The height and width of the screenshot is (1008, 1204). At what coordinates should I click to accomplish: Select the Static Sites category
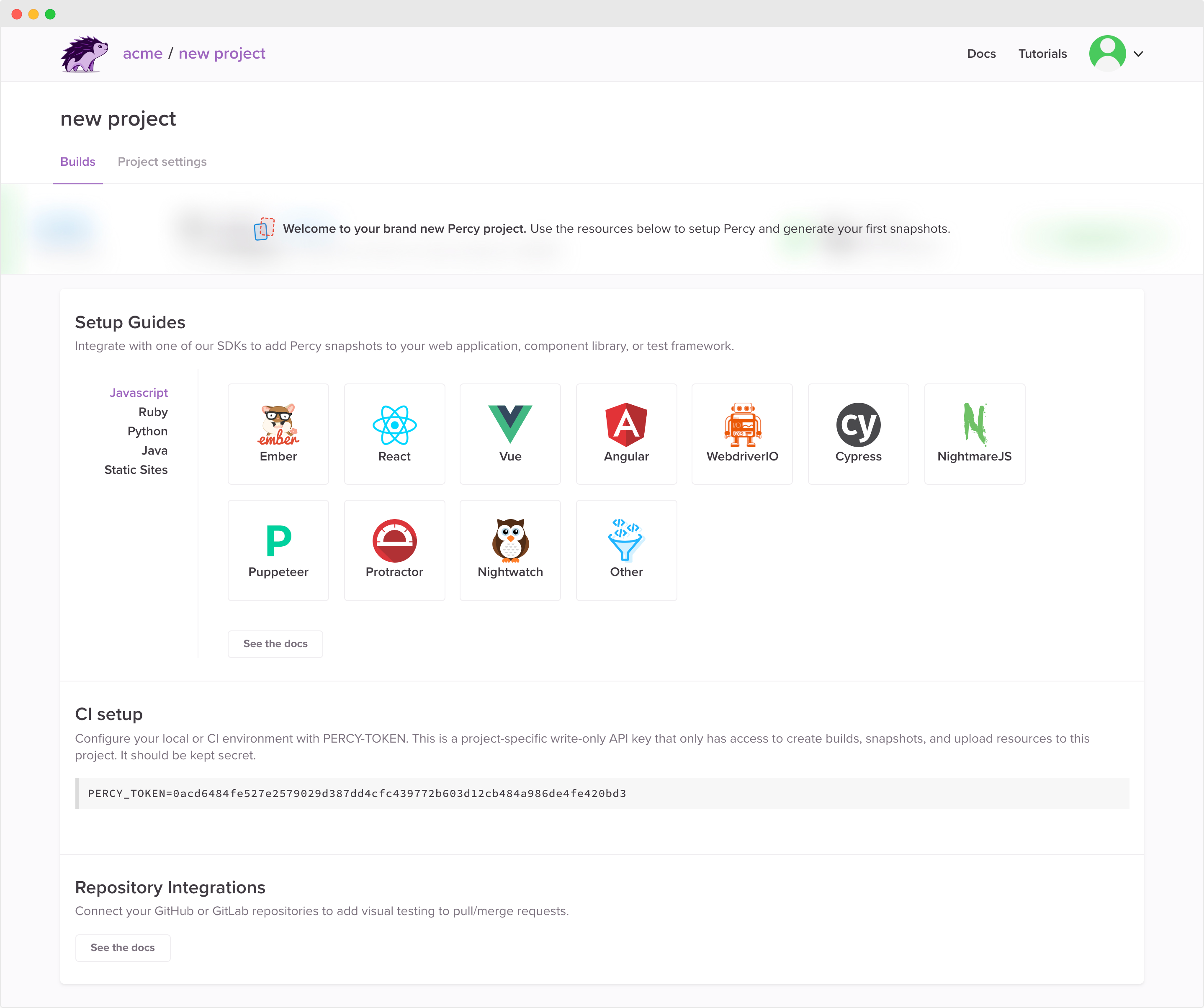136,470
